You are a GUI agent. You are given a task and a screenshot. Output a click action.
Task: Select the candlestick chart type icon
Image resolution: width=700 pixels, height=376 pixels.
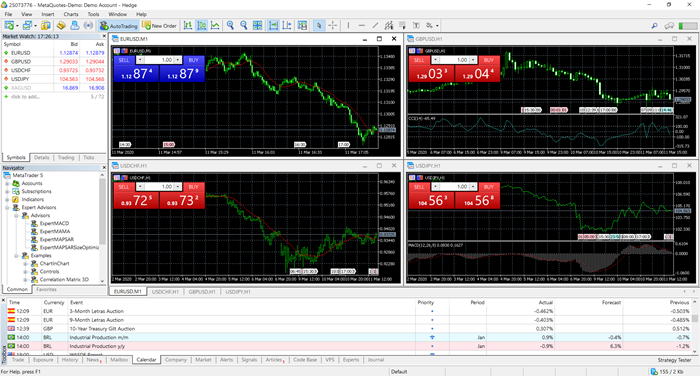(x=202, y=25)
